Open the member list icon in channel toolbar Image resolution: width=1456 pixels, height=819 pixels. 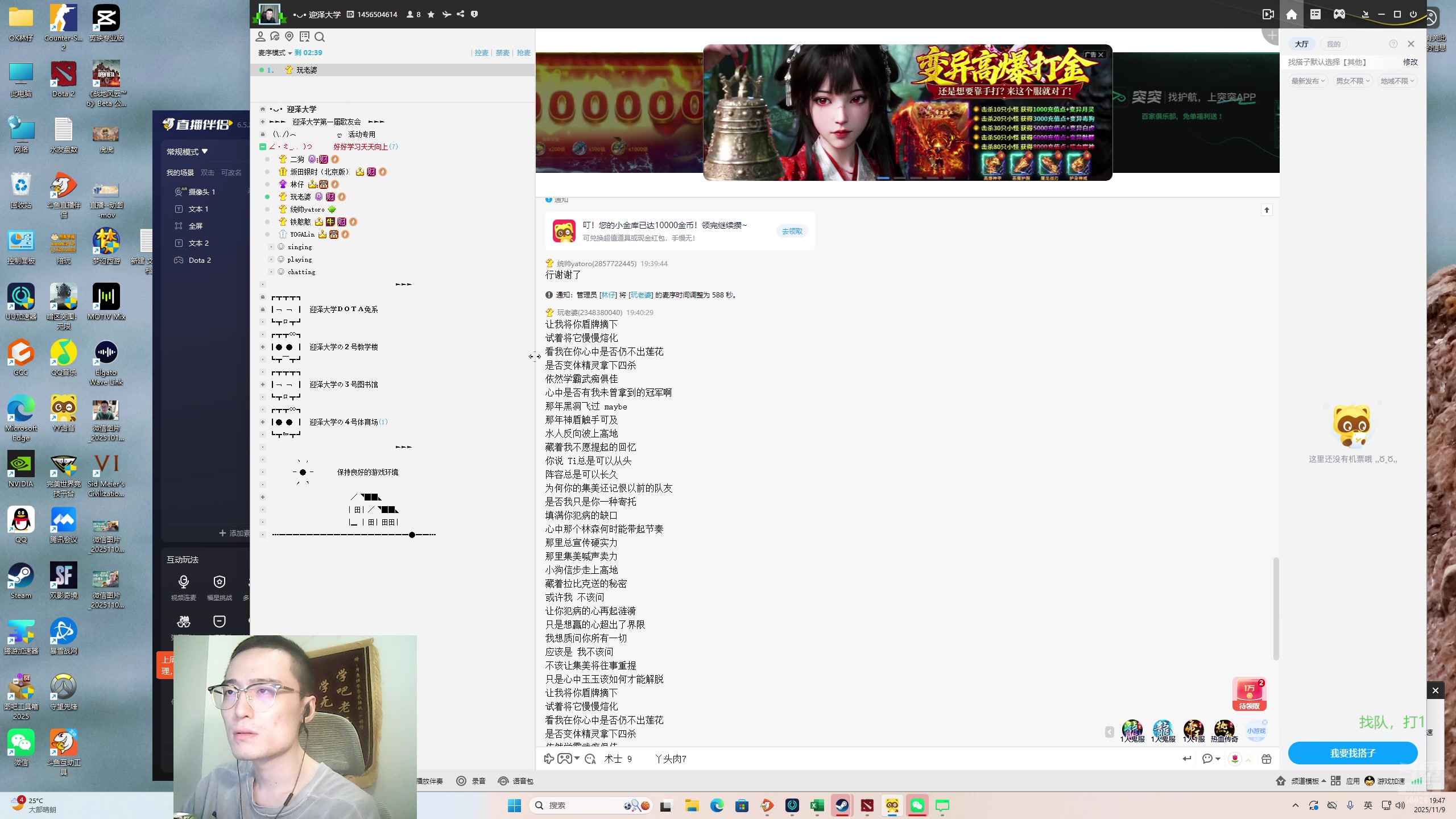[x=260, y=36]
